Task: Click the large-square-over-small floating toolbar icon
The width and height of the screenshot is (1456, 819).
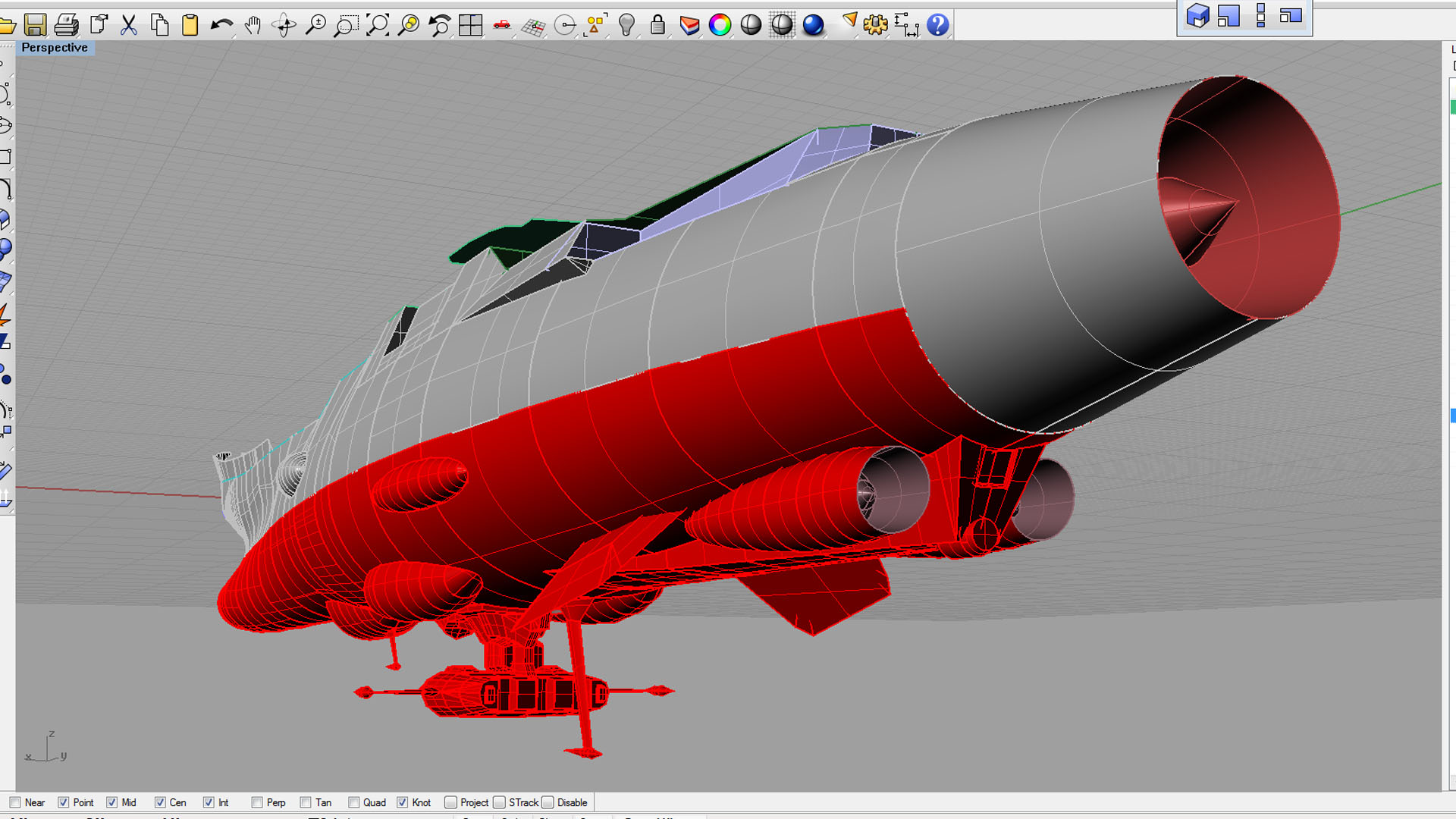Action: point(1228,15)
